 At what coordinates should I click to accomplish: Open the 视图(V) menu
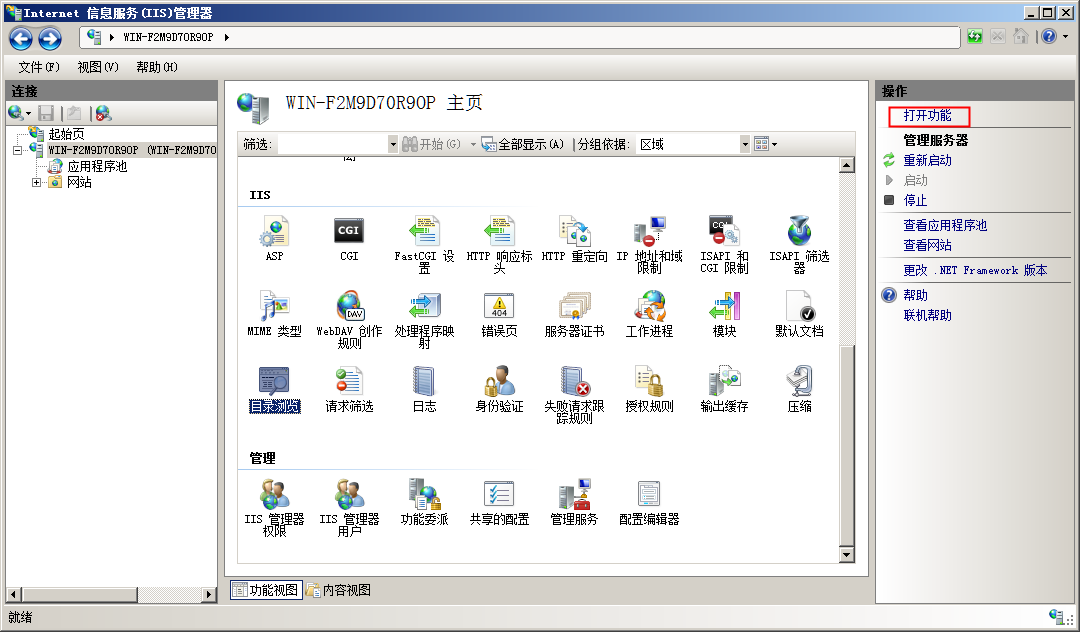[97, 67]
